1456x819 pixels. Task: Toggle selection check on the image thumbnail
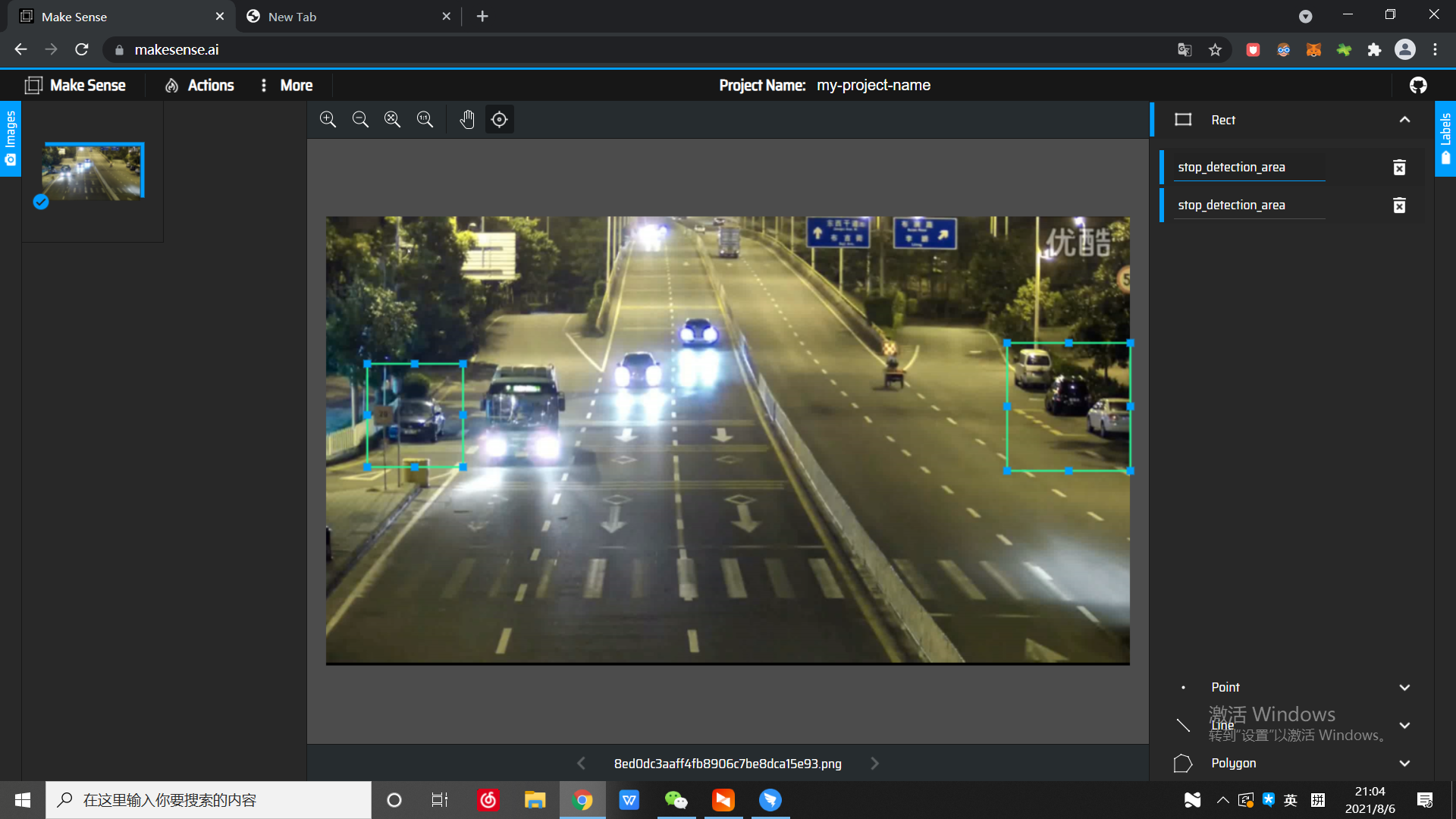41,202
